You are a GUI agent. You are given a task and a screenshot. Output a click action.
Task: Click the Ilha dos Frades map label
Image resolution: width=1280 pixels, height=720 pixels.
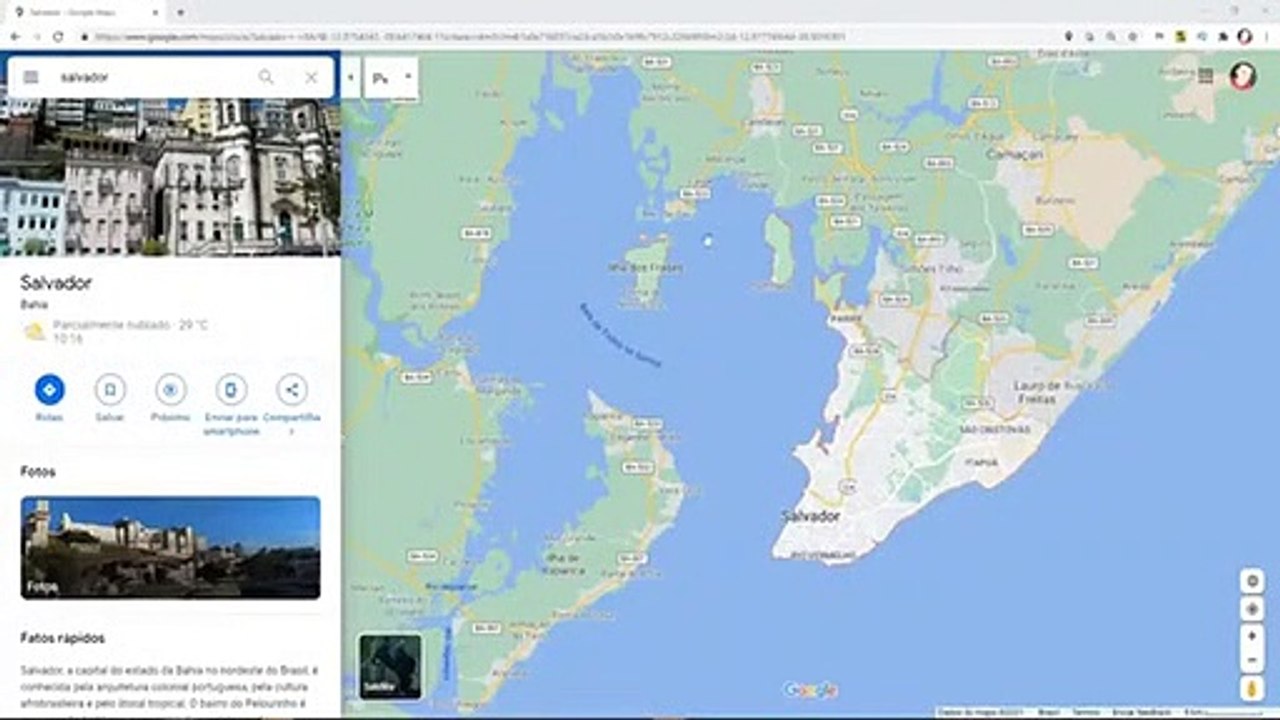click(645, 267)
